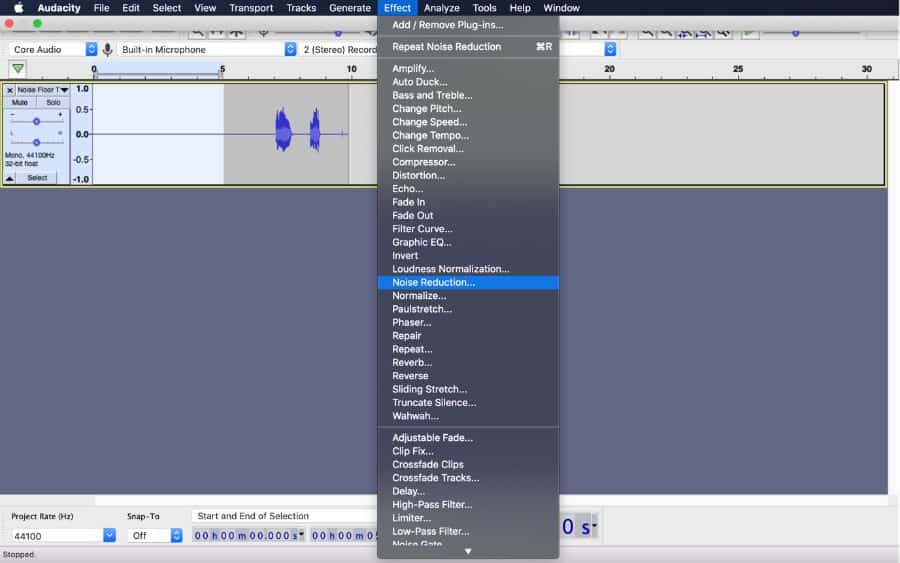This screenshot has height=563, width=900.
Task: Select the Click Removal effect
Action: [468, 149]
